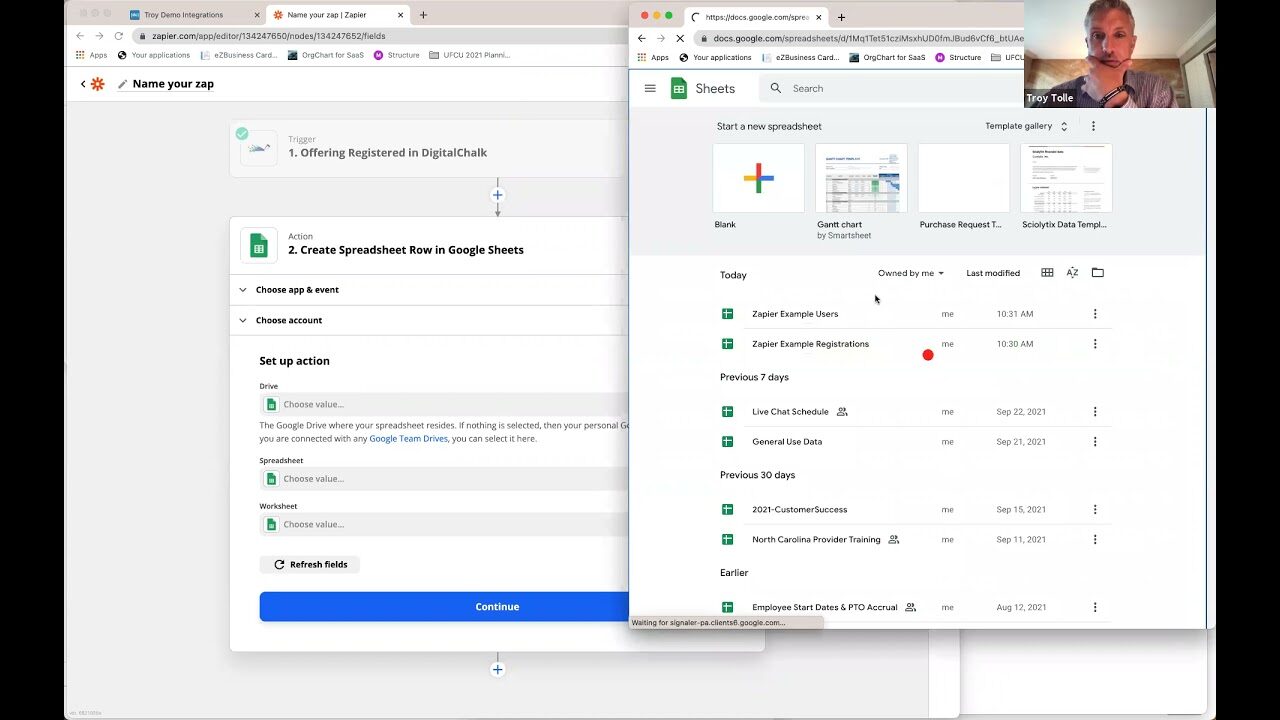Click the Zapier window address bar
The height and width of the screenshot is (720, 1280).
pos(380,36)
